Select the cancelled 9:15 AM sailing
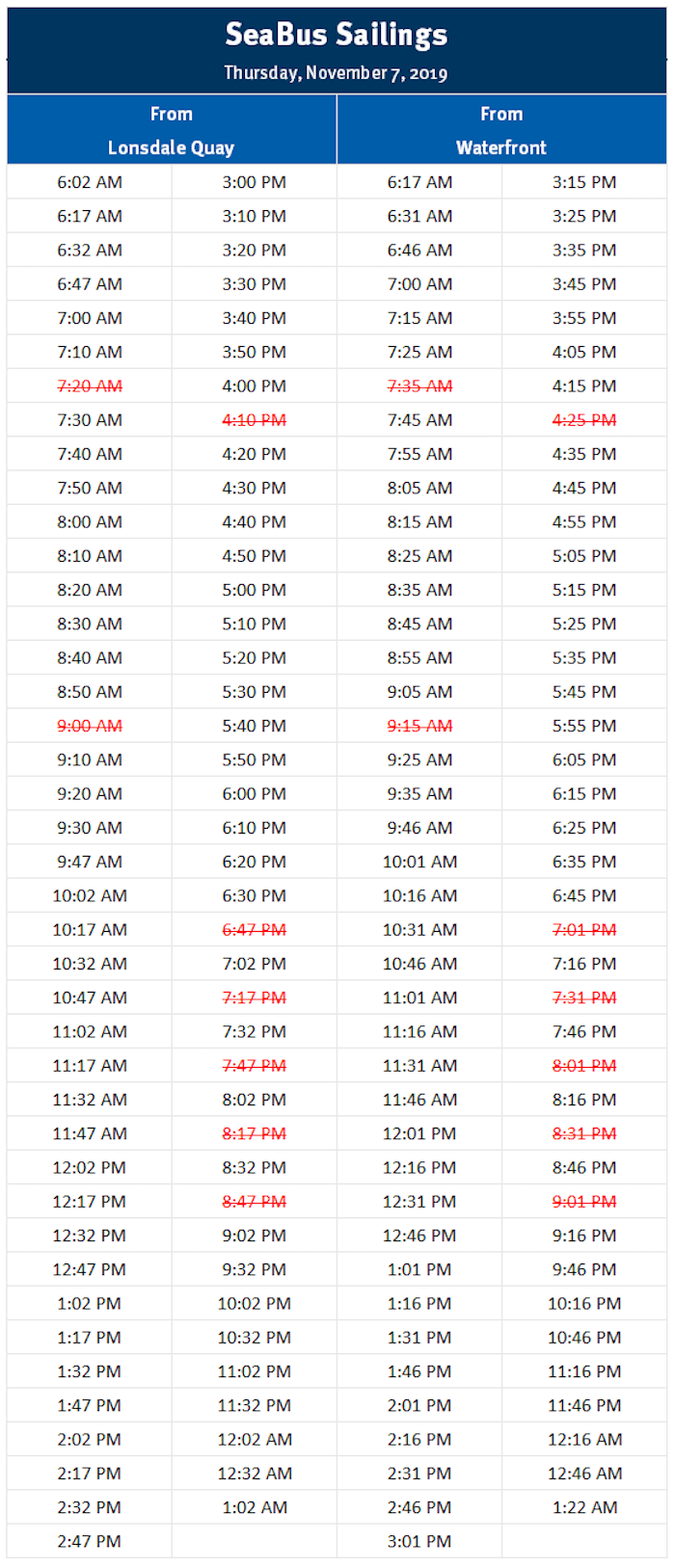This screenshot has width=675, height=1568. point(419,726)
